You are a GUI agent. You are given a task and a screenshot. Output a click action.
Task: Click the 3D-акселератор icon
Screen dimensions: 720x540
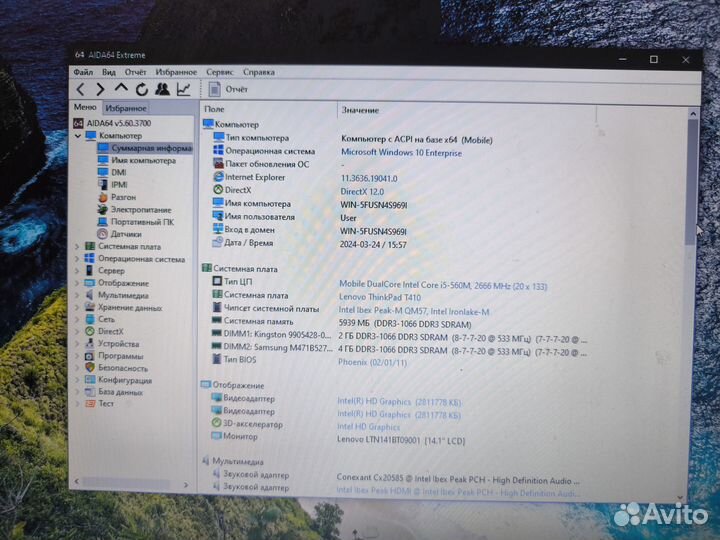pyautogui.click(x=216, y=423)
